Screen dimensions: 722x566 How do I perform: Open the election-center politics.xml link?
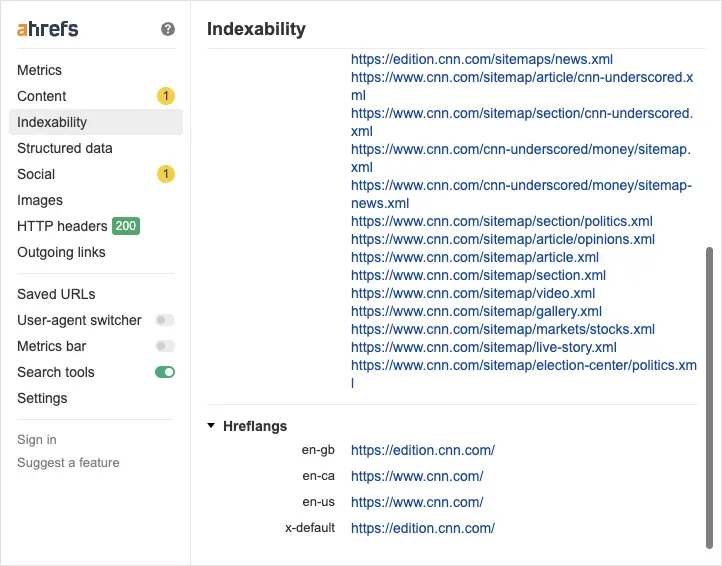(524, 374)
